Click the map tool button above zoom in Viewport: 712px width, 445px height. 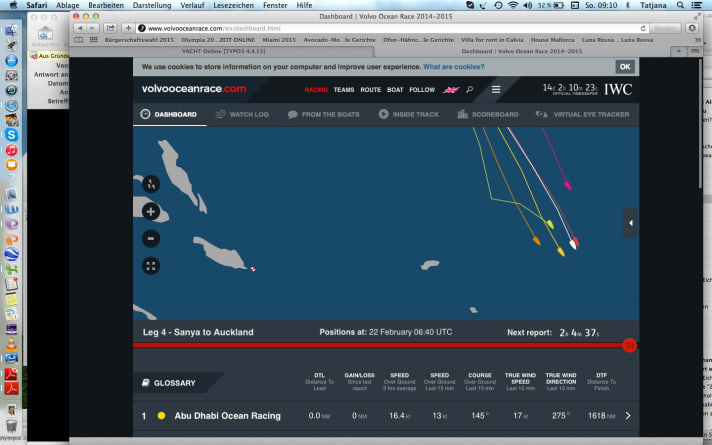point(151,184)
